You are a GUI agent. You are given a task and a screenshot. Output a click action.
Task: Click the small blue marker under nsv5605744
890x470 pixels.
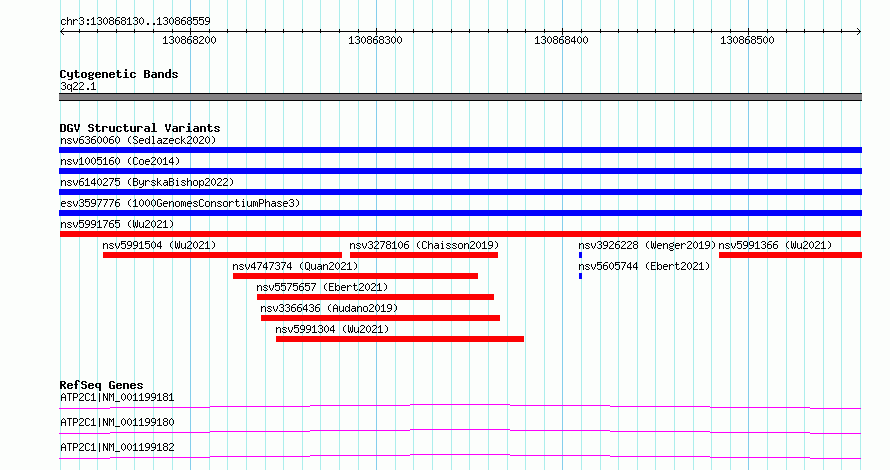580,276
